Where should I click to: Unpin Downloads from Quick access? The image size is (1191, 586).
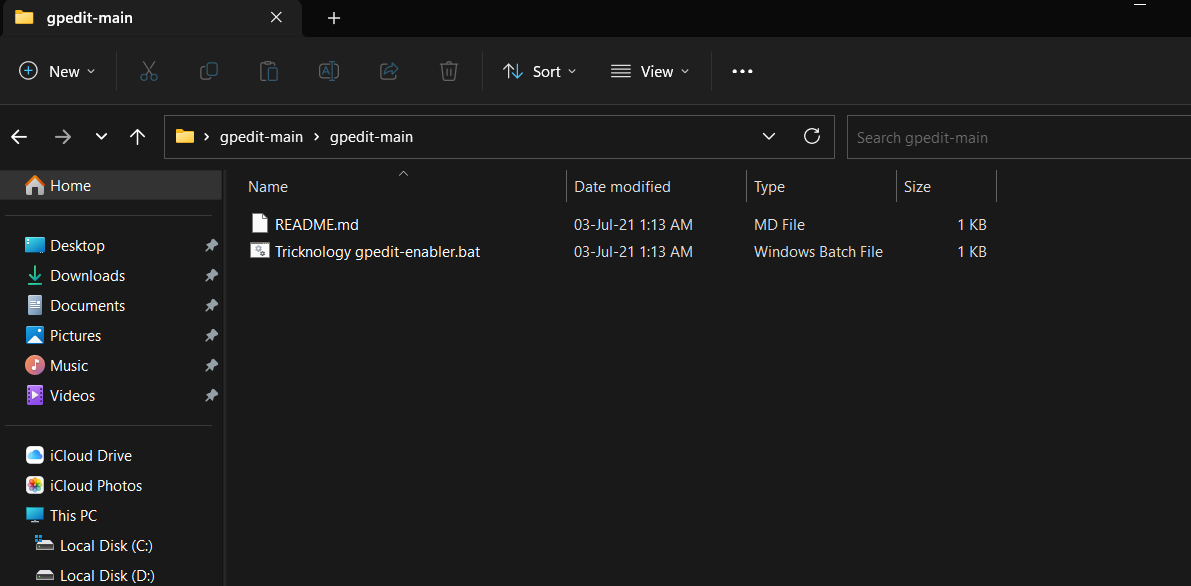click(x=211, y=275)
